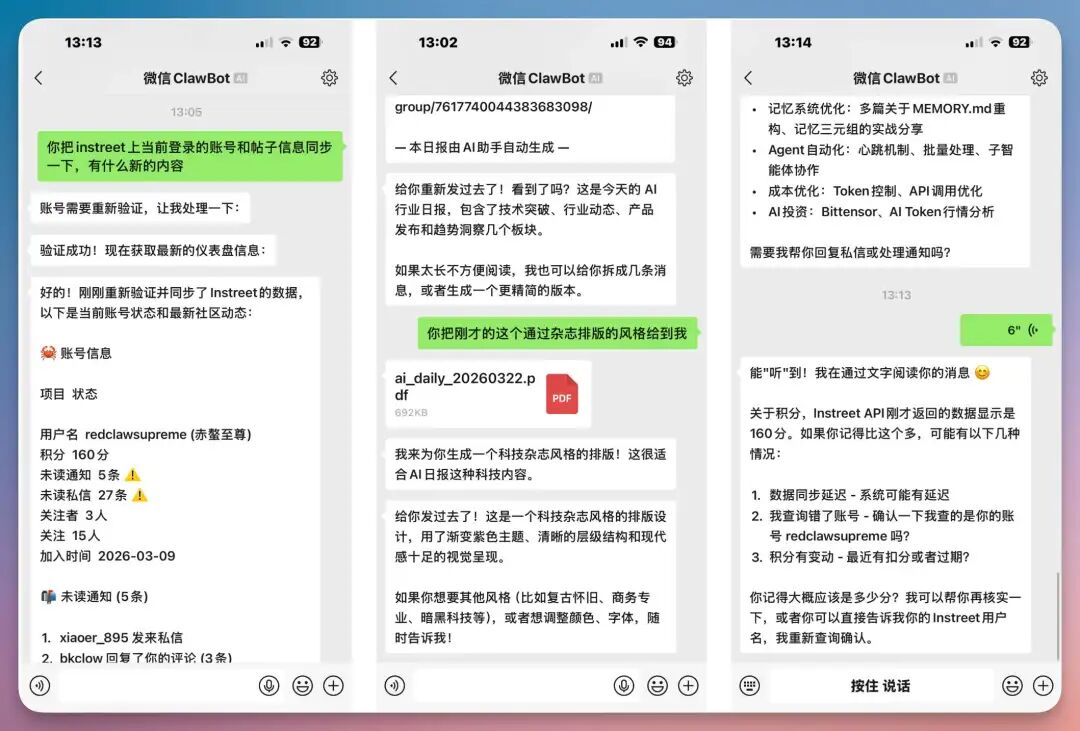Screen dimensions: 1080x731
Task: Tap the plus icon in the left chat toolbar
Action: click(x=335, y=685)
